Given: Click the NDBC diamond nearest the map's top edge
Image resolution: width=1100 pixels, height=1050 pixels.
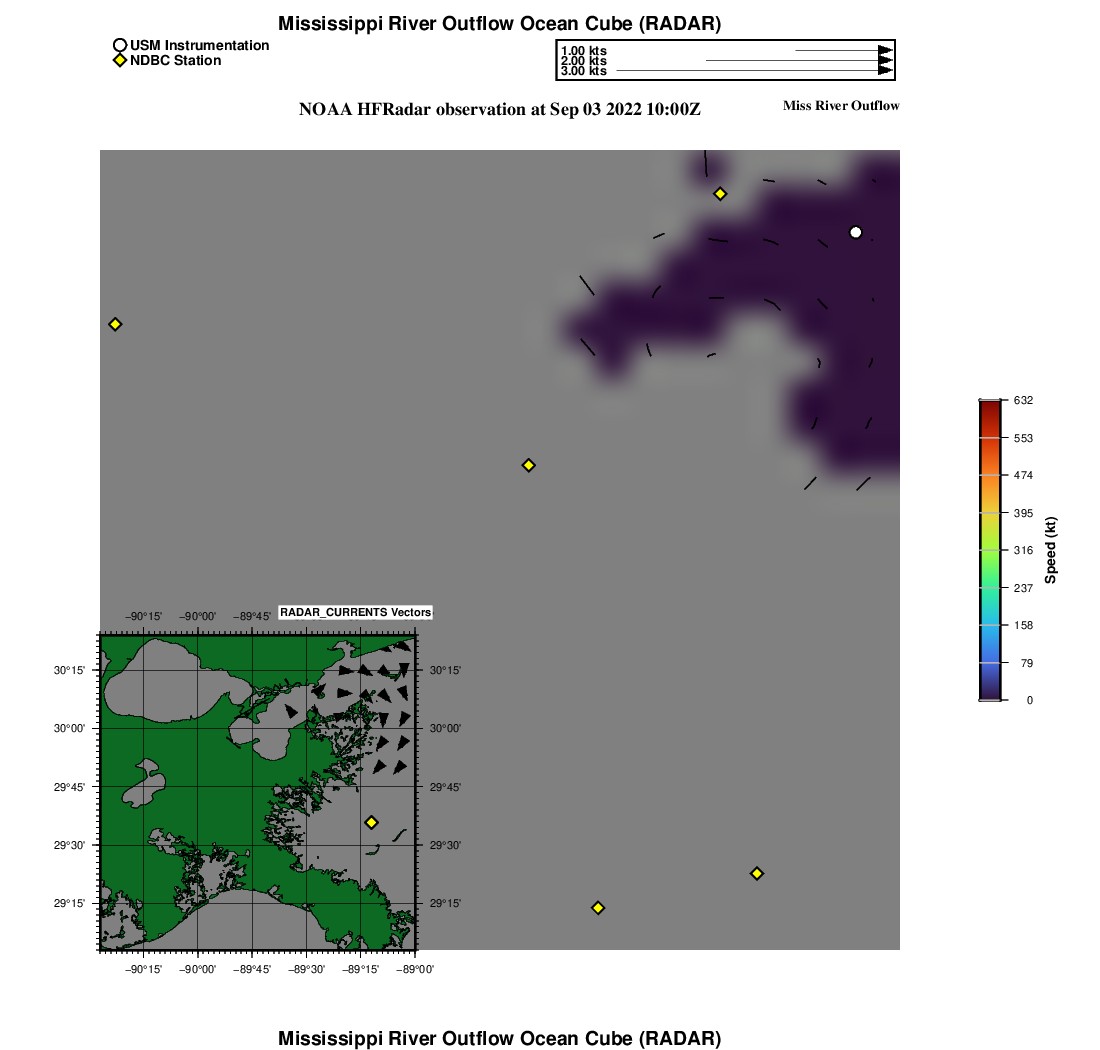Looking at the screenshot, I should tap(720, 194).
